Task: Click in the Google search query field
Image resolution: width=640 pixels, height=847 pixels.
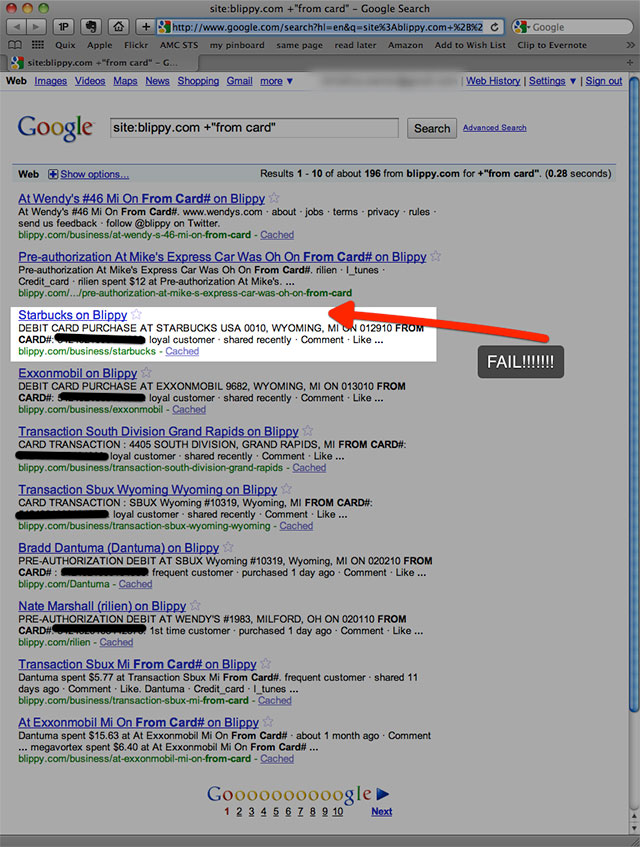Action: pos(254,128)
